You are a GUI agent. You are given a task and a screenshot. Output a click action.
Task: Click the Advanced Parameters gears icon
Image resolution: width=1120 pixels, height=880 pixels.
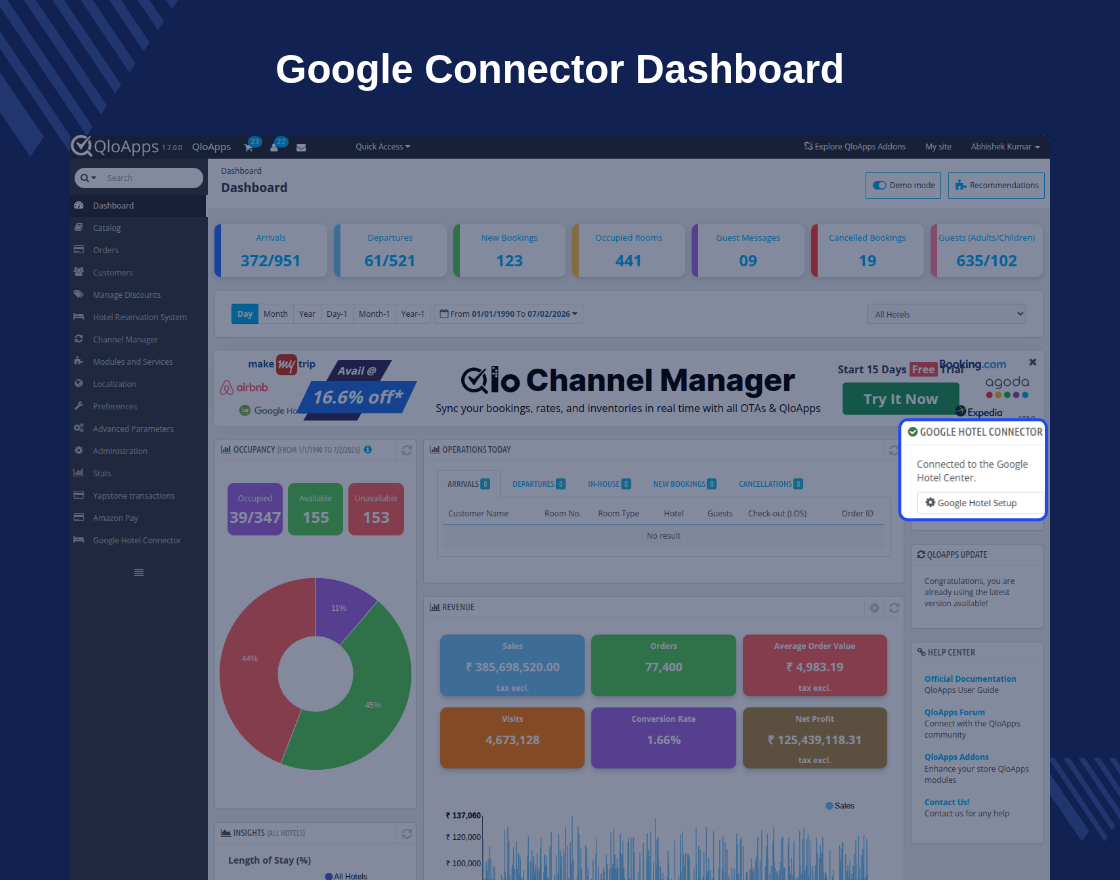tap(79, 428)
